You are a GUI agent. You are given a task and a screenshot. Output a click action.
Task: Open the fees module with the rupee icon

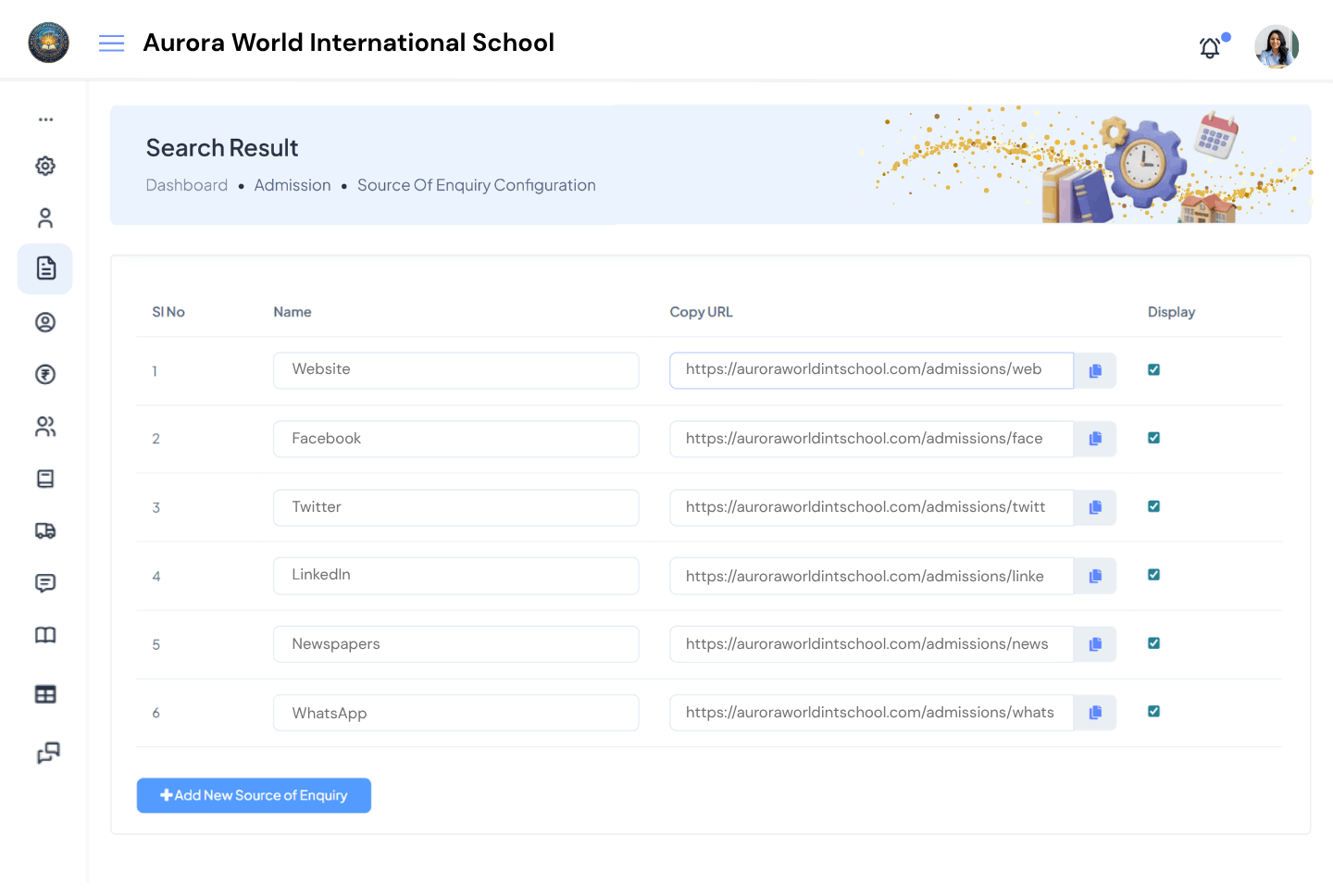[x=44, y=374]
